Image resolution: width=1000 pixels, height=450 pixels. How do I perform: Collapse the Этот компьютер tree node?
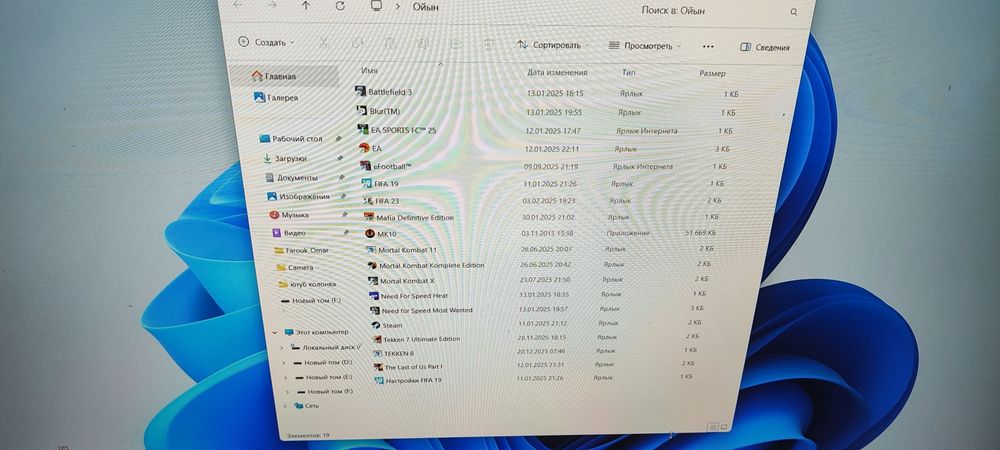click(275, 332)
